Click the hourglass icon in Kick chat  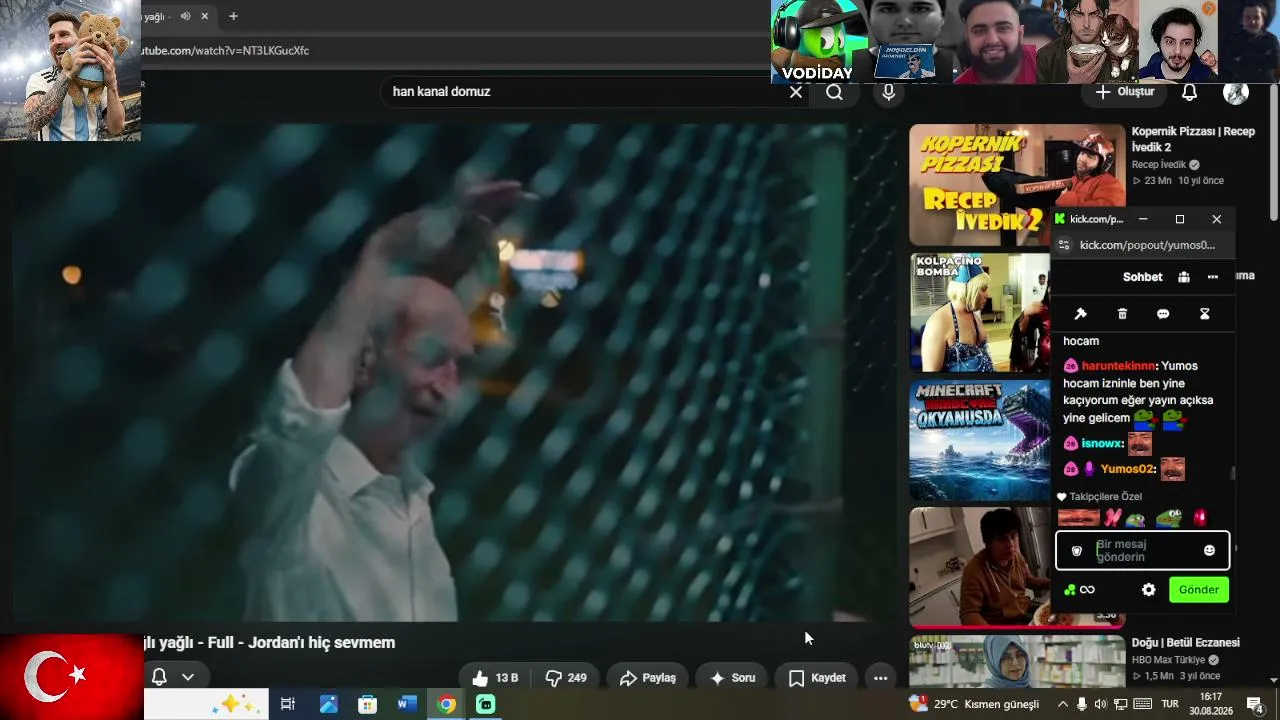pyautogui.click(x=1204, y=314)
